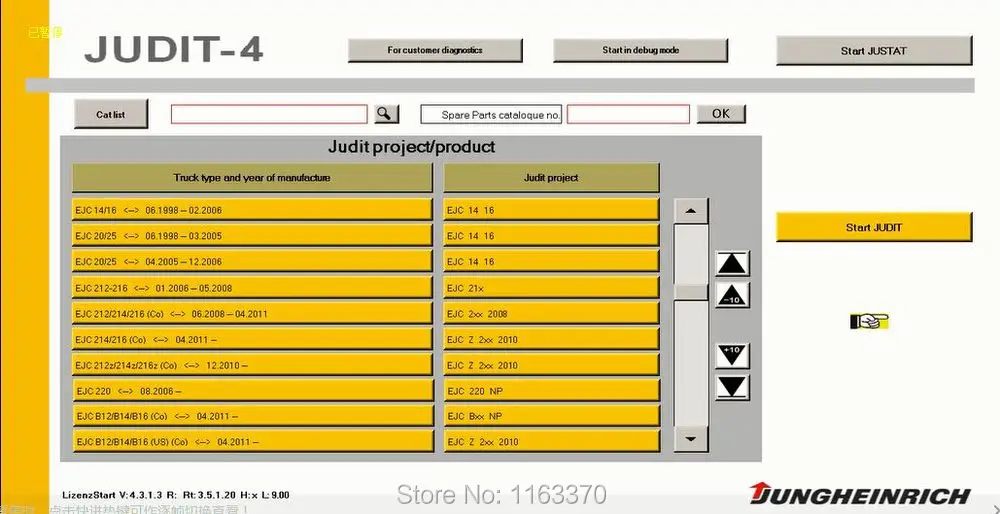This screenshot has height=514, width=1000.
Task: Select EJC 14/16 06.1998 – 02.2006 row
Action: pos(252,210)
